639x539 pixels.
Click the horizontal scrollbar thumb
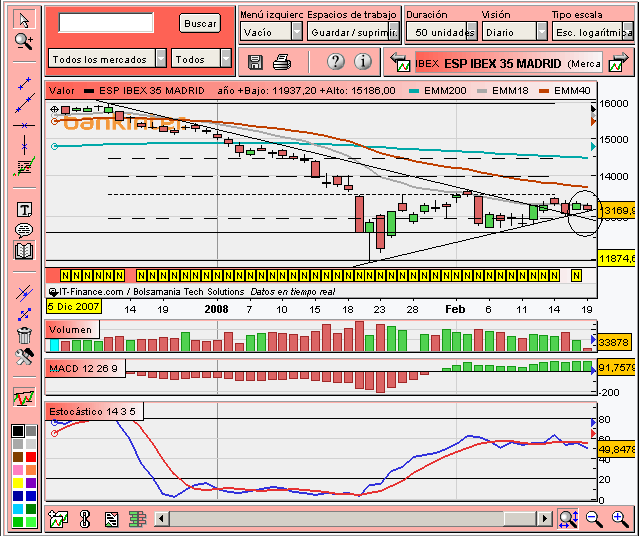pos(520,519)
